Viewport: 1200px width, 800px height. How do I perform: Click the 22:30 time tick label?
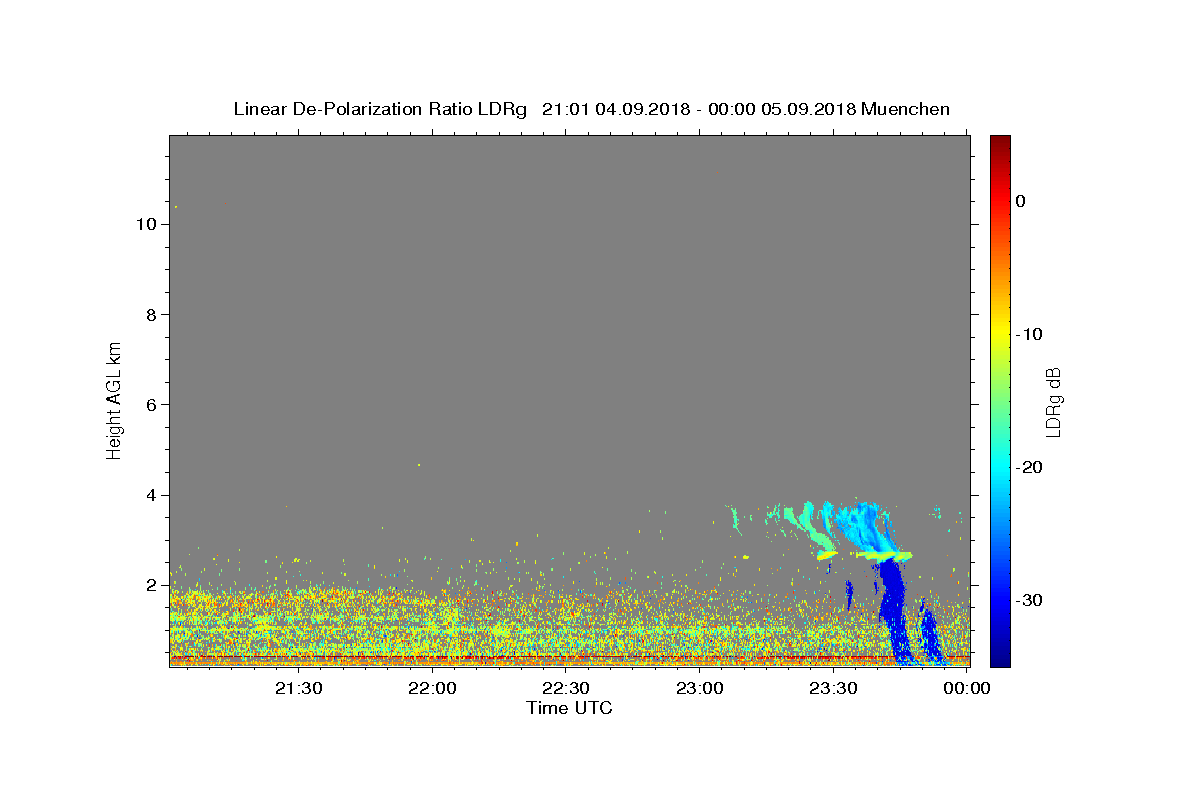566,688
